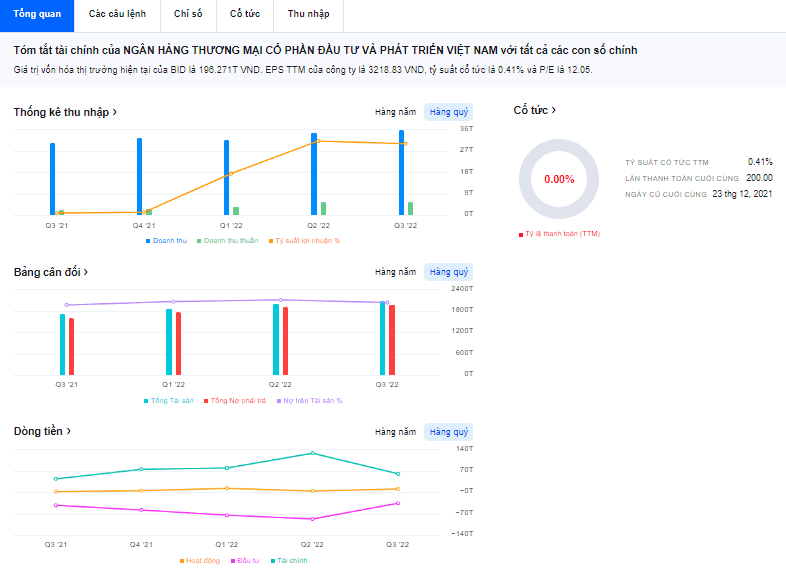Toggle Doanh thu thuần legend series

click(228, 241)
